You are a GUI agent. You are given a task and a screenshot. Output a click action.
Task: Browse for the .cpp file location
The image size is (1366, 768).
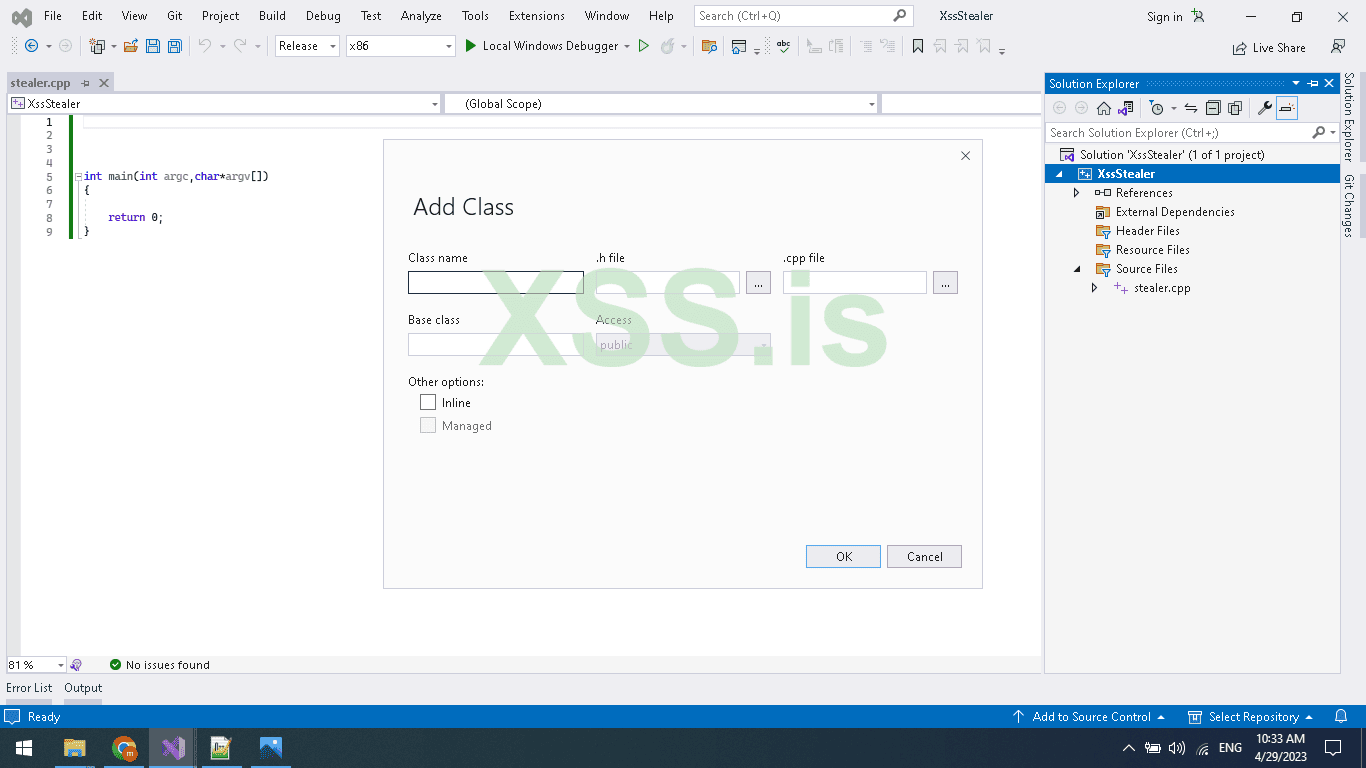tap(945, 283)
